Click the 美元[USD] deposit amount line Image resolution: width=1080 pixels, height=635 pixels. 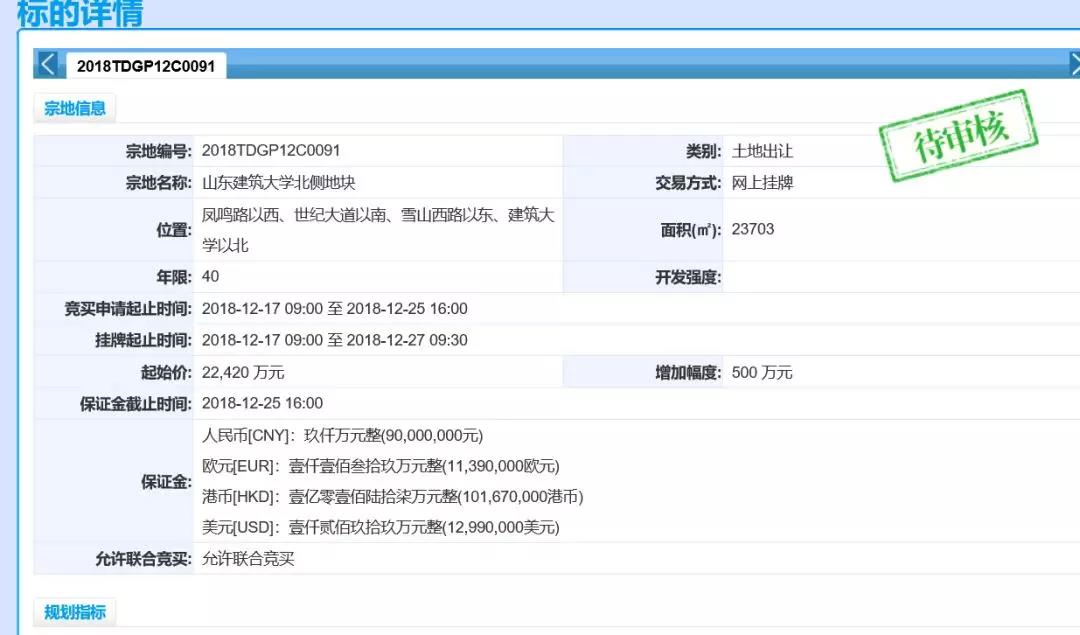380,527
